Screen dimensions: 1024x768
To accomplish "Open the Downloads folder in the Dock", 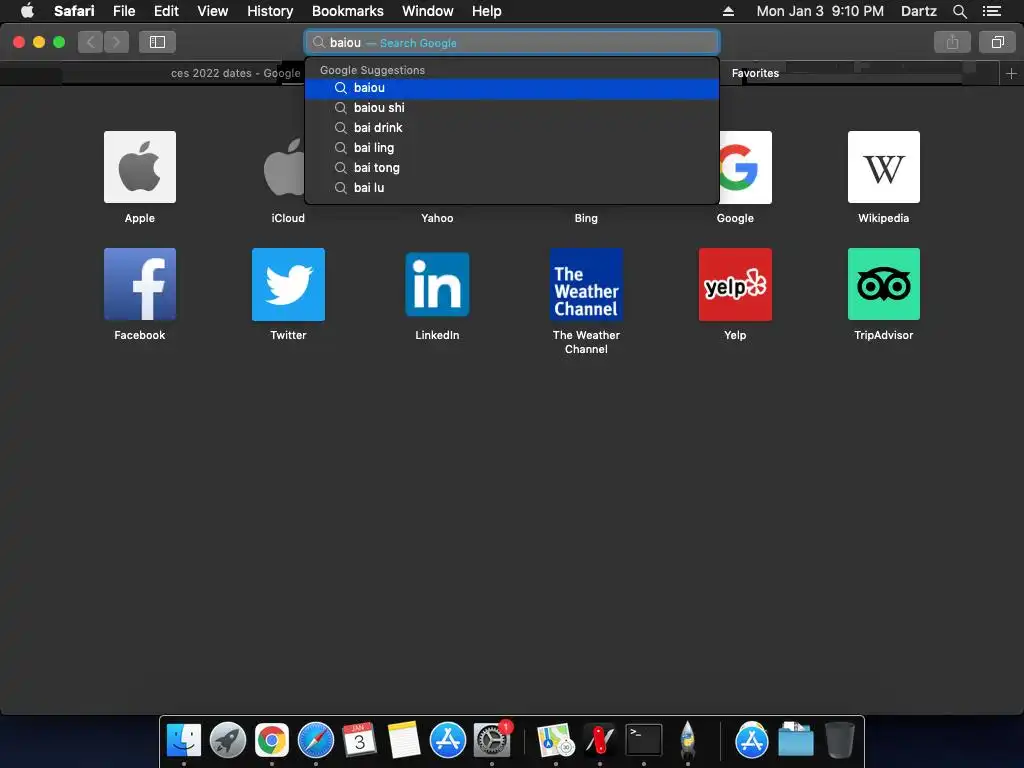I will (x=795, y=741).
